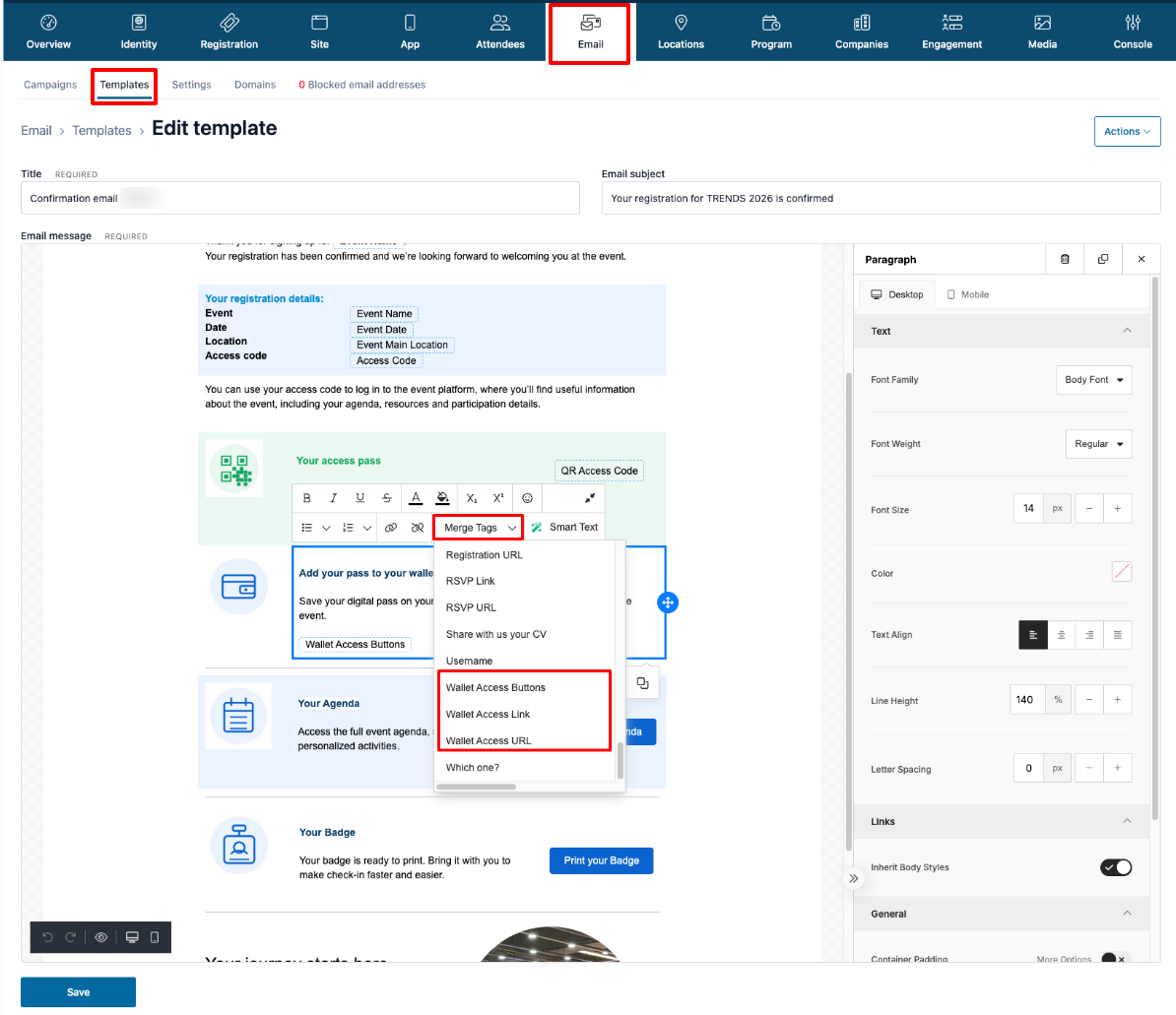Undo the last editor change

click(47, 937)
